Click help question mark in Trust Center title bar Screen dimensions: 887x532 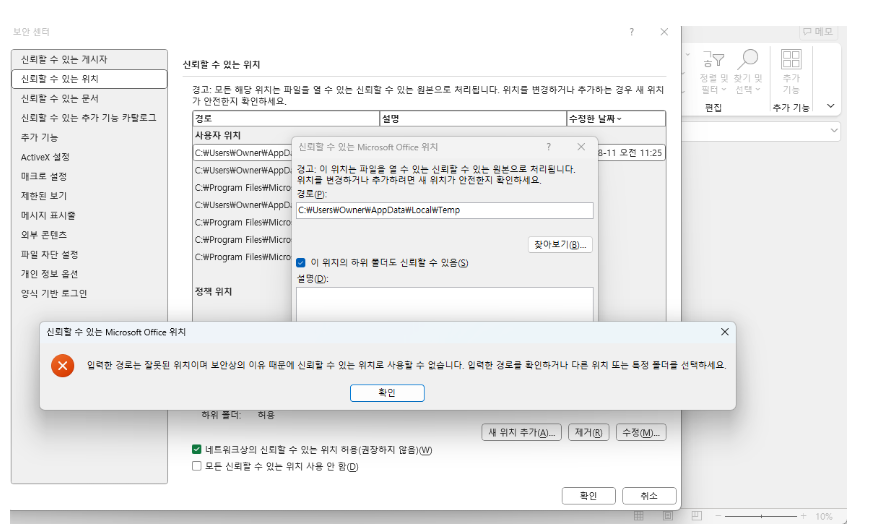coord(632,32)
